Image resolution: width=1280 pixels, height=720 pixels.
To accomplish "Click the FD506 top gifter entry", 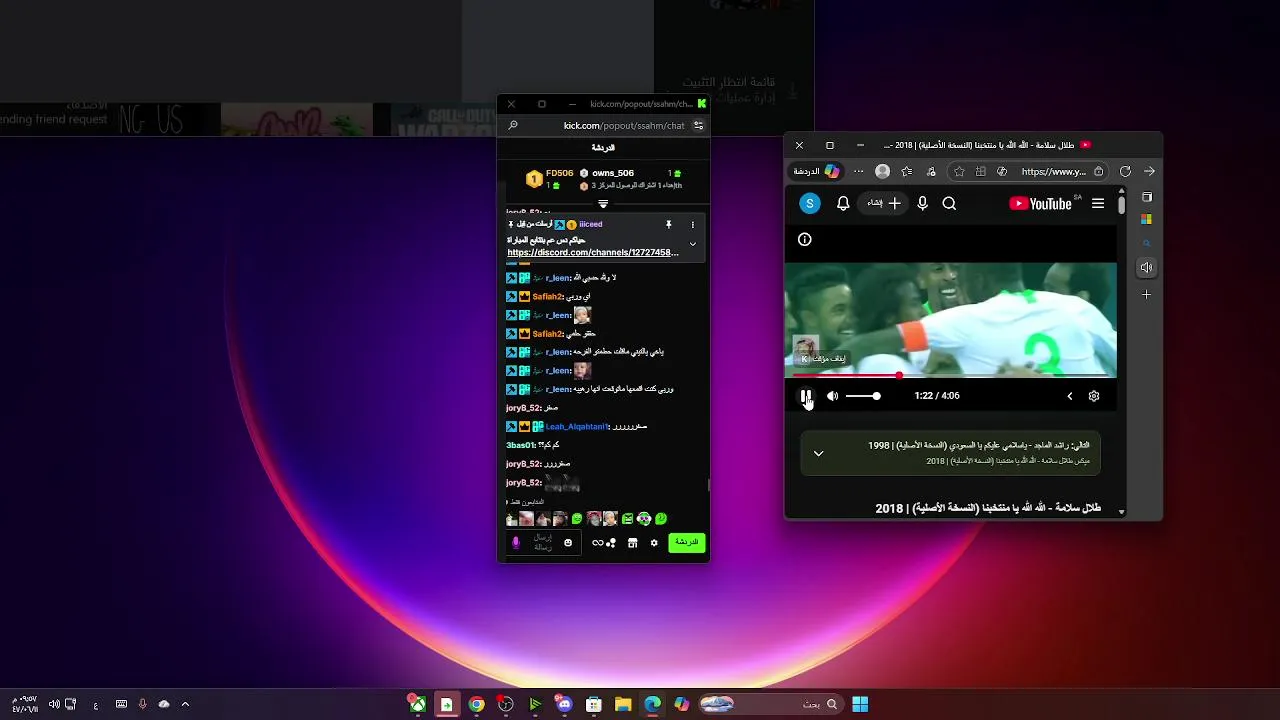I will coord(550,179).
